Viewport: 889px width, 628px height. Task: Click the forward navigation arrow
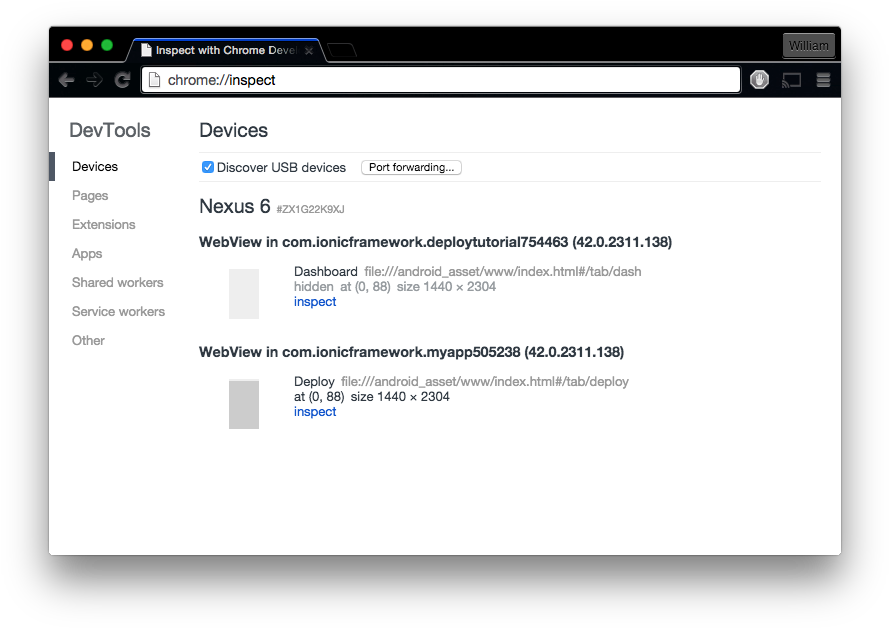(94, 80)
